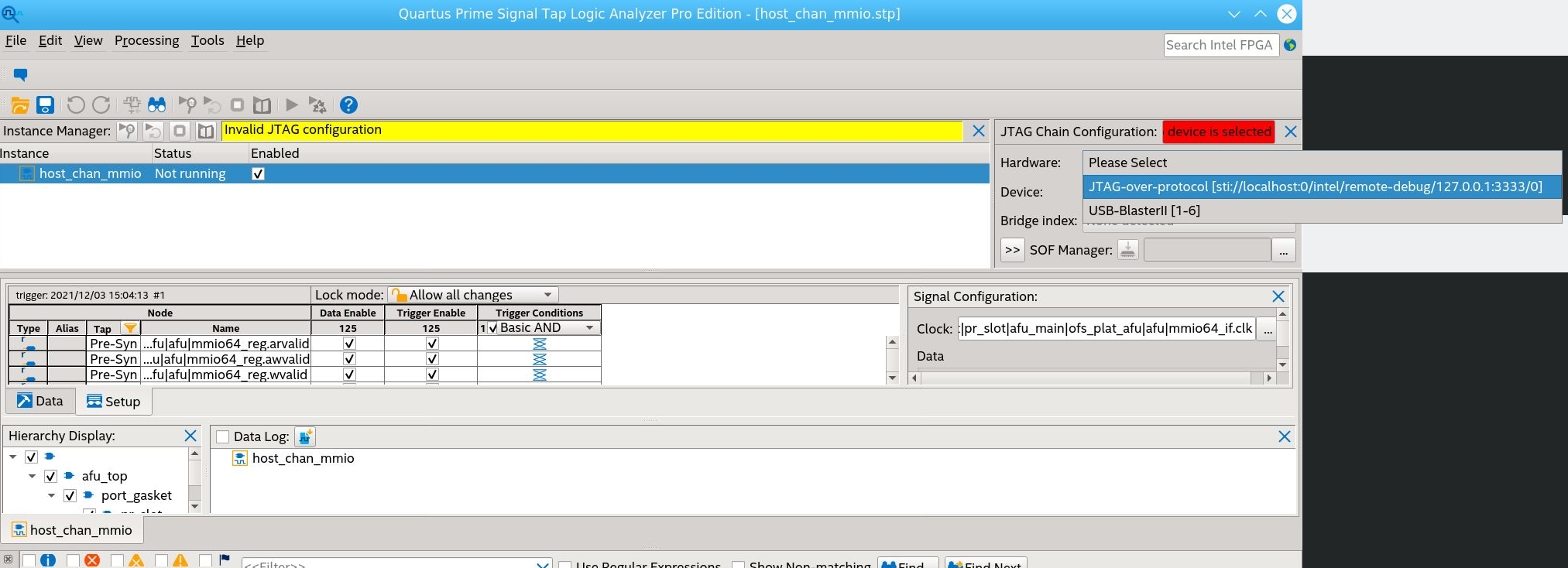Open the Tools menu

pyautogui.click(x=208, y=40)
